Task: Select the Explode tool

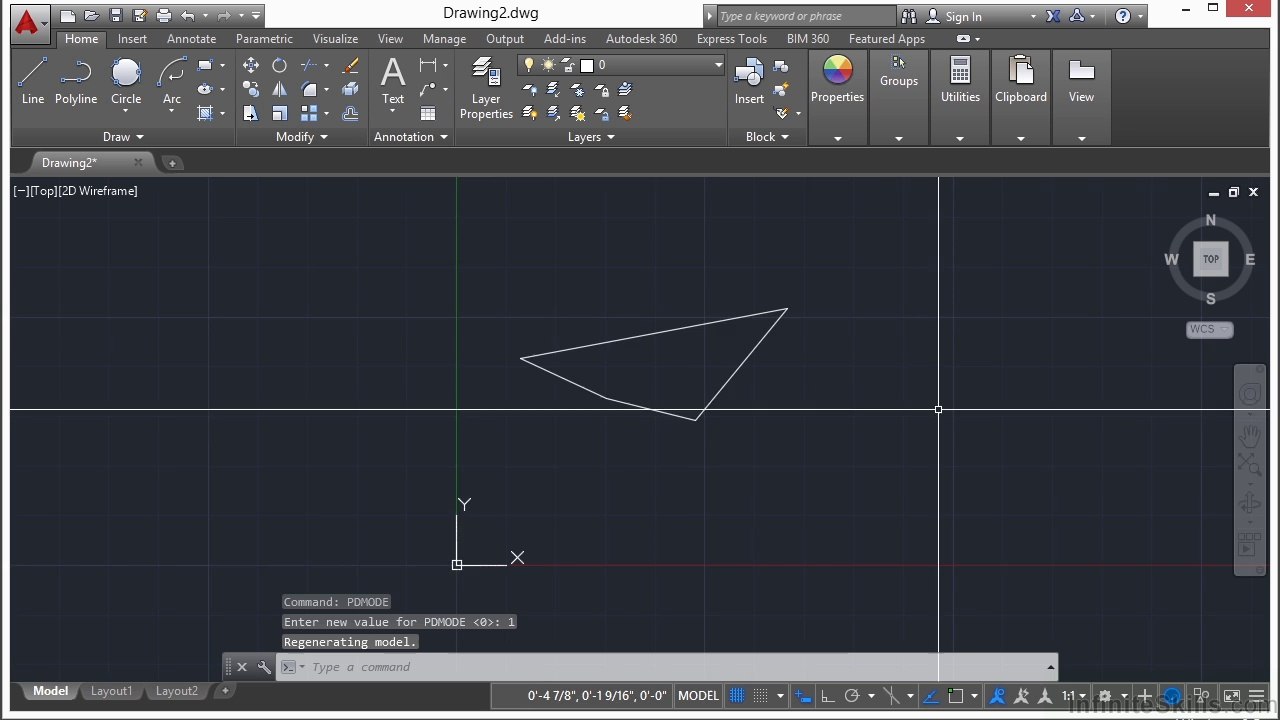Action: [x=350, y=89]
